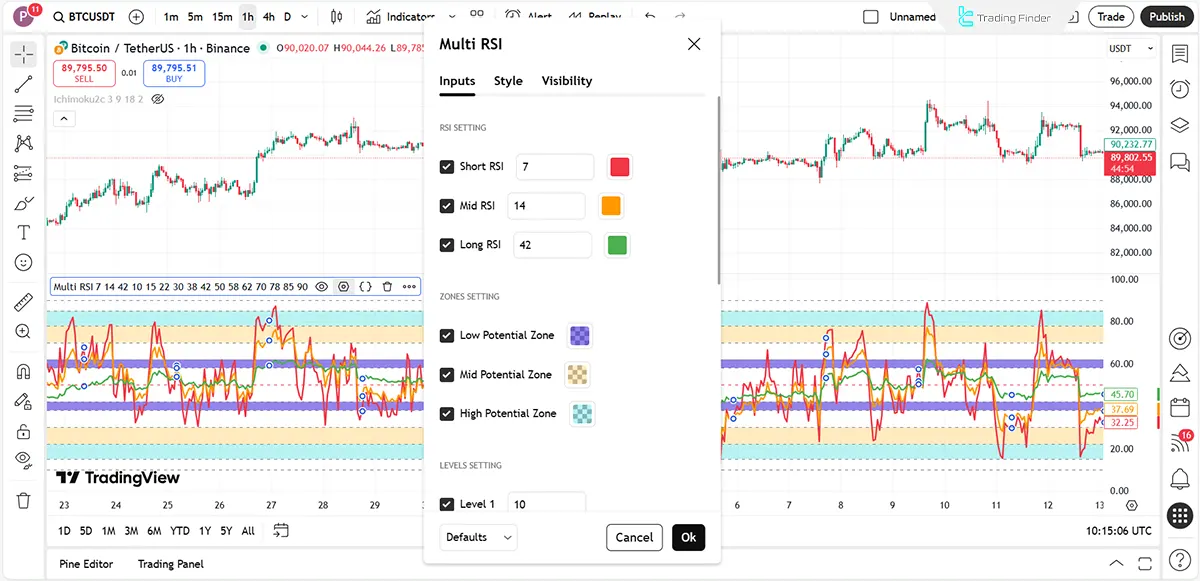Disable the Mid Potential Zone checkbox
The width and height of the screenshot is (1200, 581).
(x=446, y=374)
